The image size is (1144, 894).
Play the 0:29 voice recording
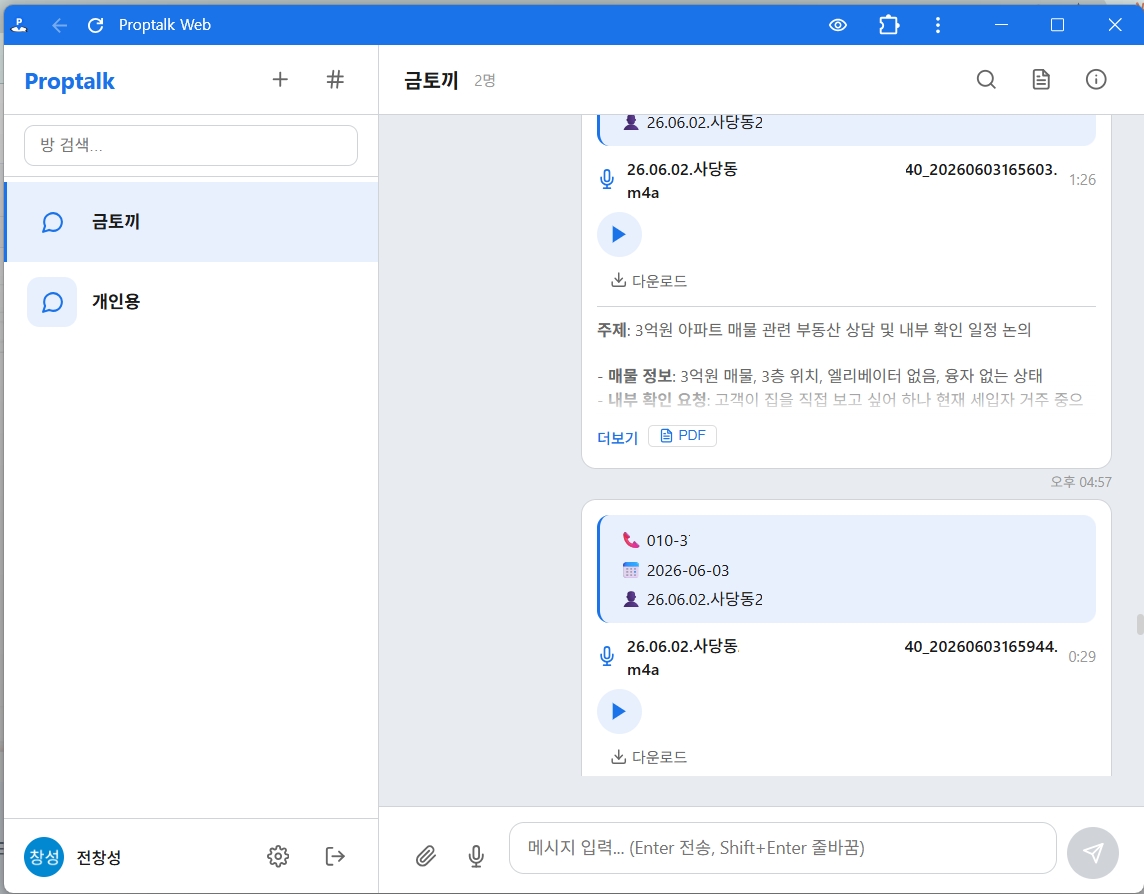point(619,712)
